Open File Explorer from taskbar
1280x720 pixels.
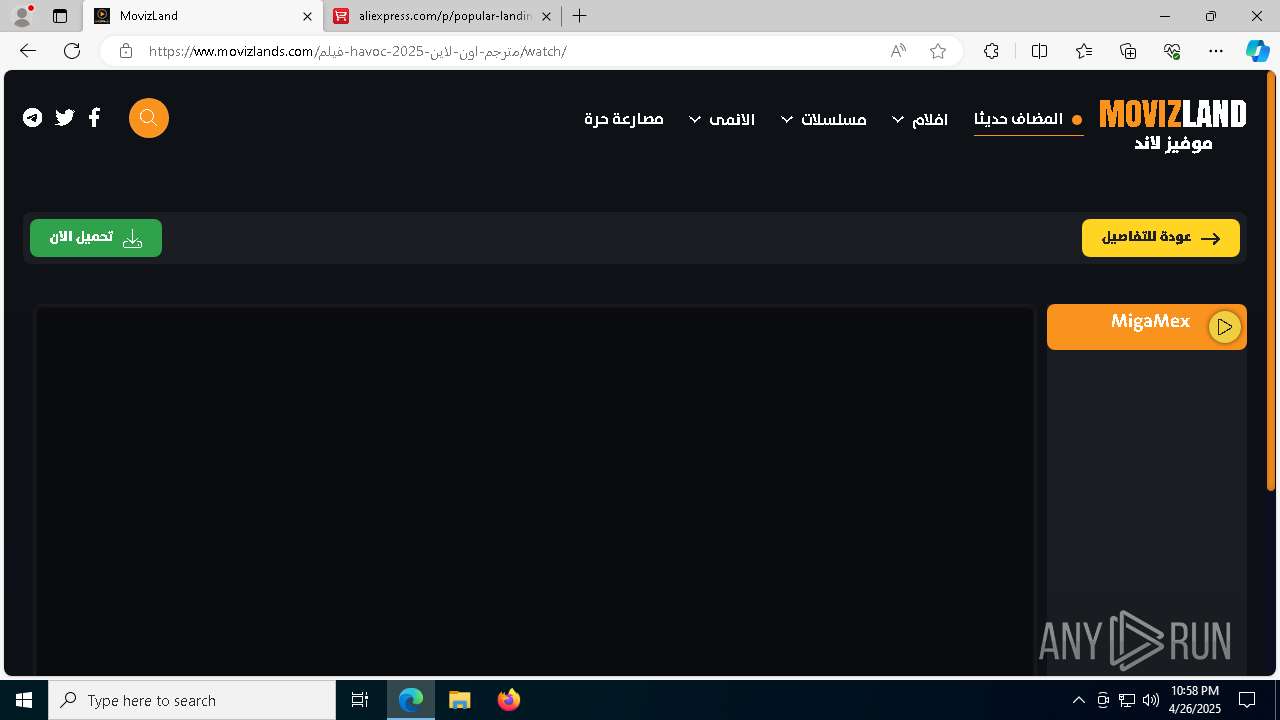click(x=459, y=700)
